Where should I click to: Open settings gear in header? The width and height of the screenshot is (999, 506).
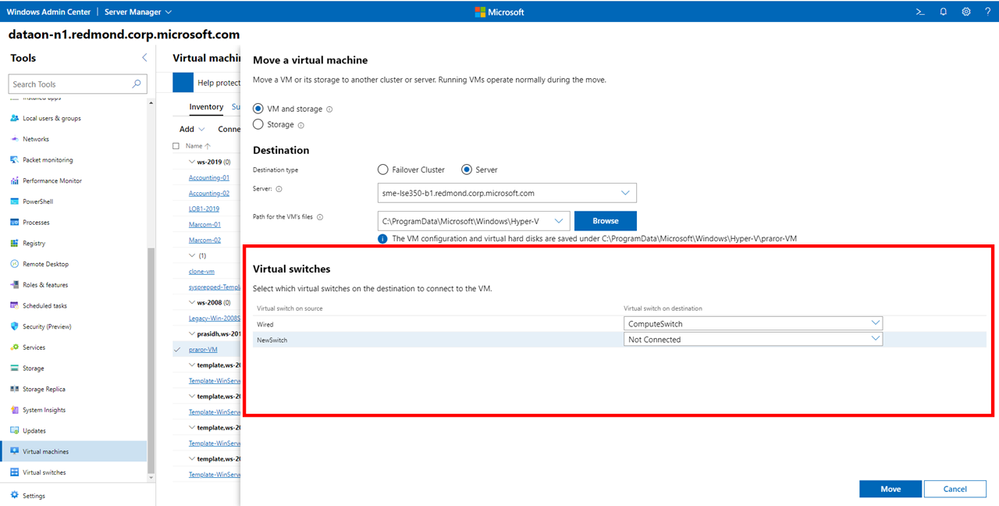(966, 11)
